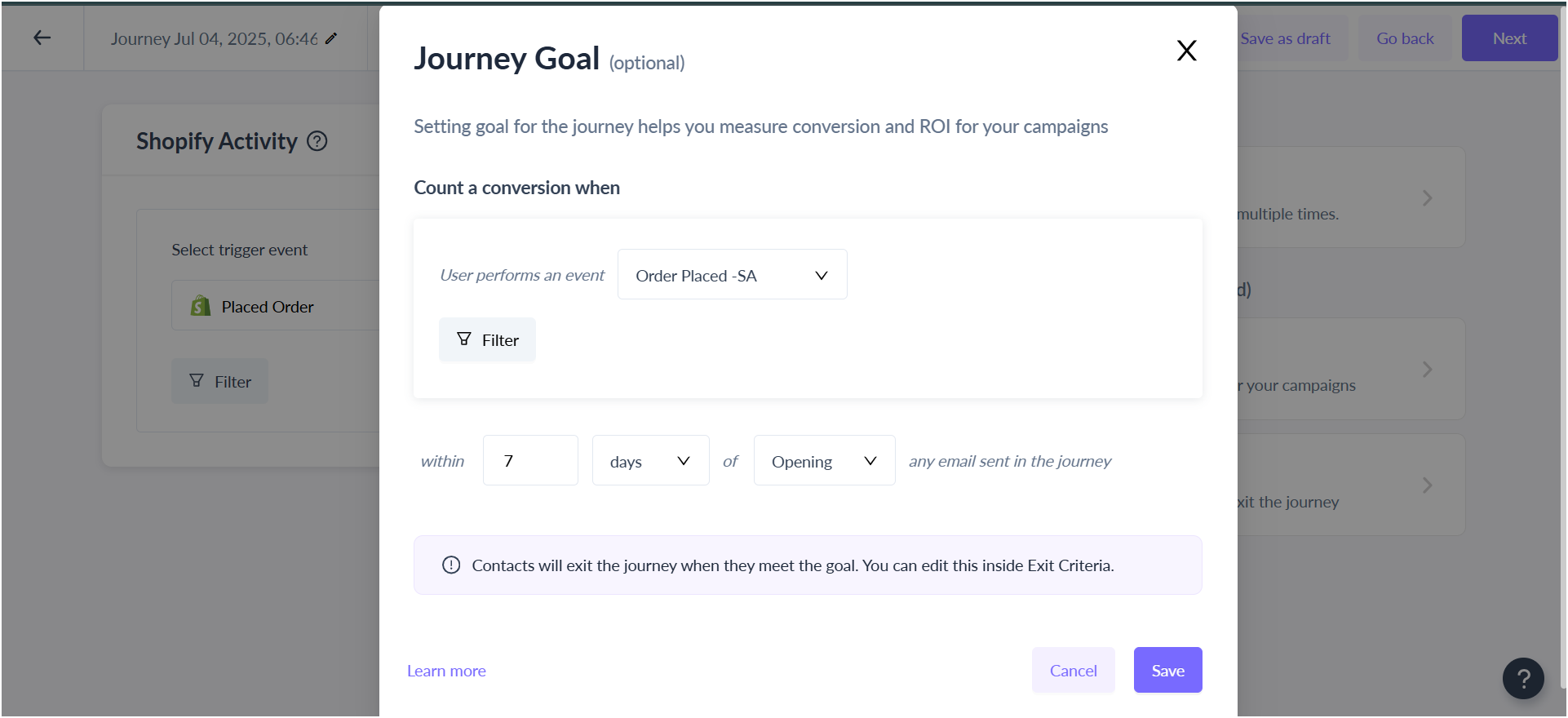Image resolution: width=1568 pixels, height=718 pixels.
Task: Open the days unit dropdown
Action: click(x=650, y=461)
